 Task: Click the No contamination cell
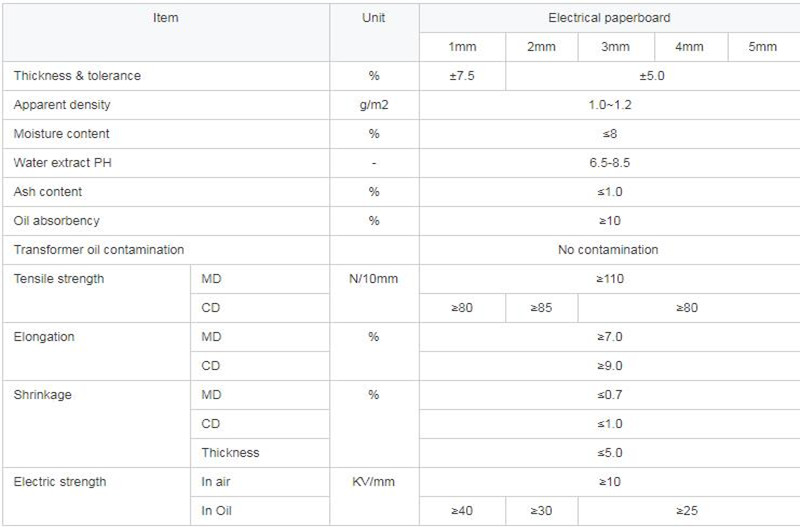[x=608, y=250]
